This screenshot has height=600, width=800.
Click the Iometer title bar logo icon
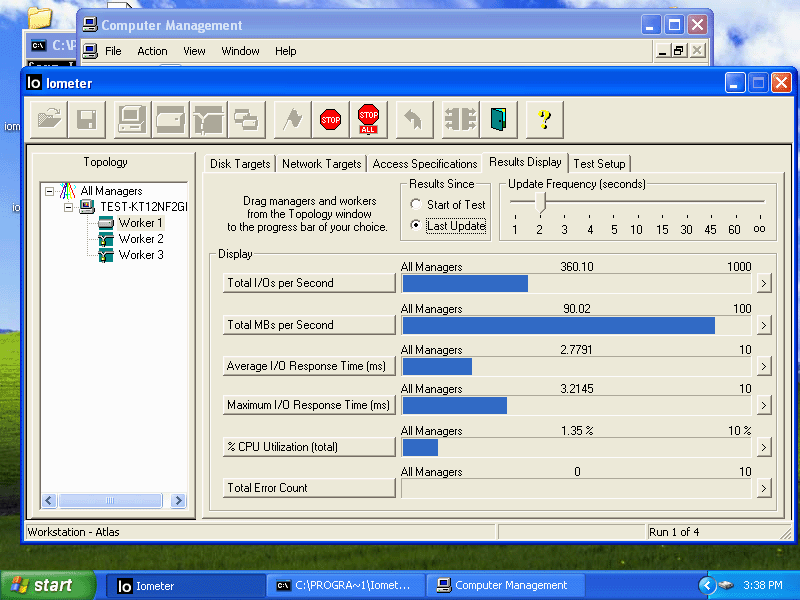click(34, 82)
